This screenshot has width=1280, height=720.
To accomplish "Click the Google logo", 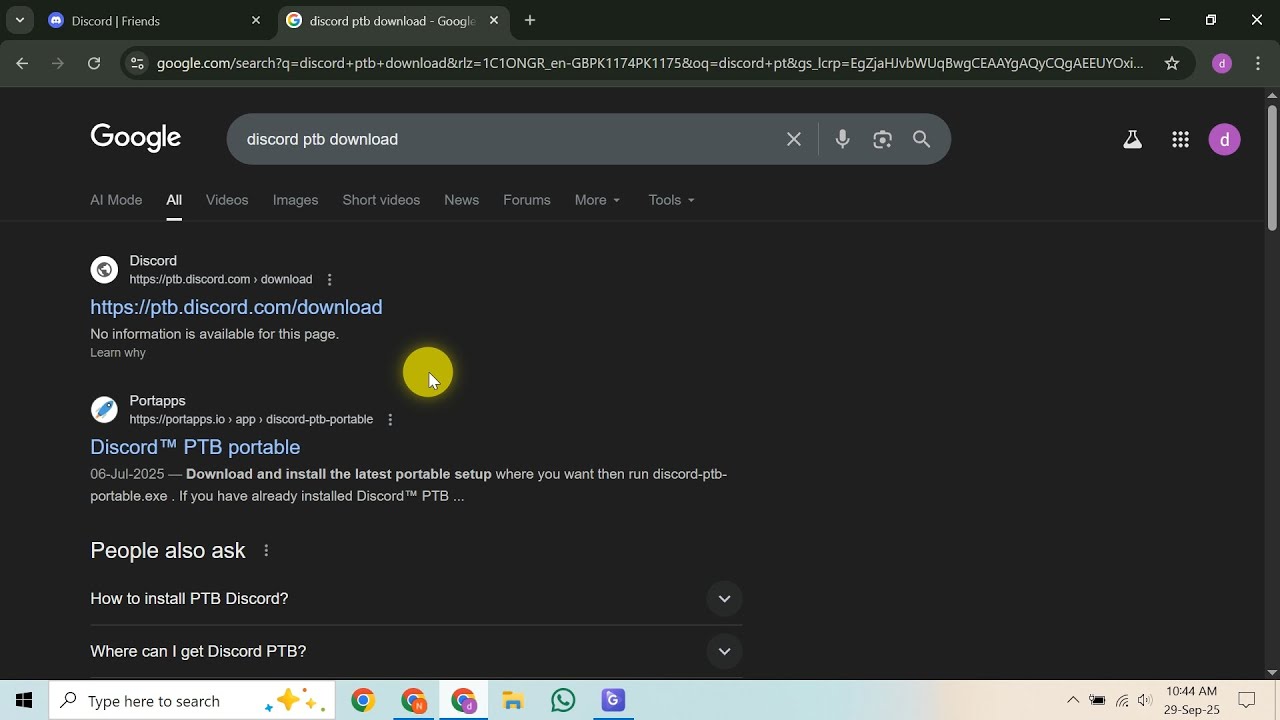I will 136,138.
